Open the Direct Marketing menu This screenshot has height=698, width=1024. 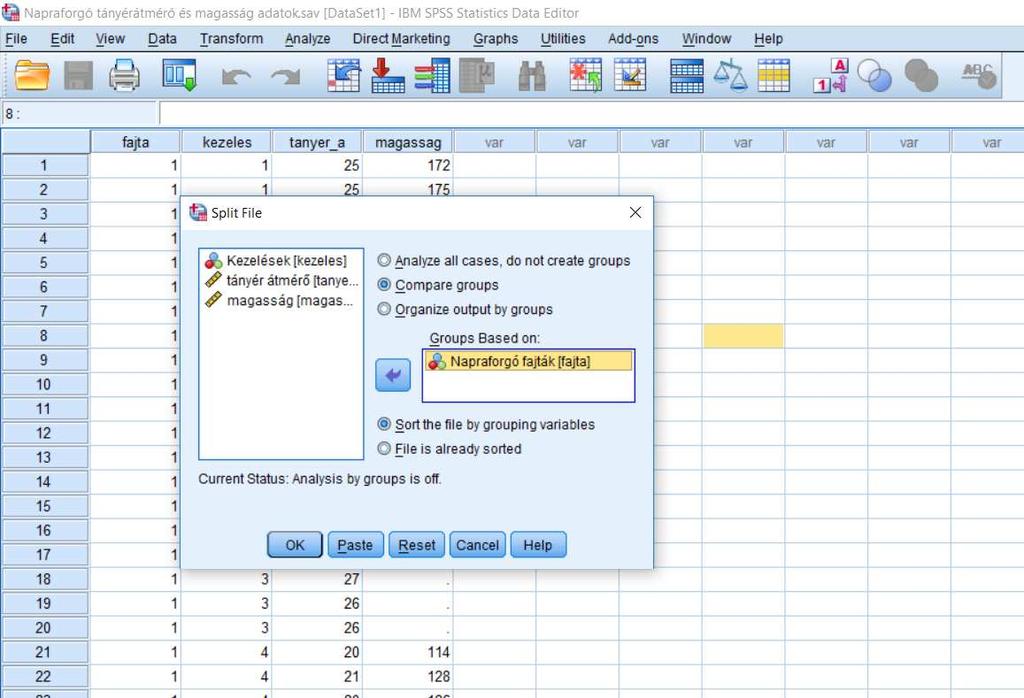[x=401, y=39]
